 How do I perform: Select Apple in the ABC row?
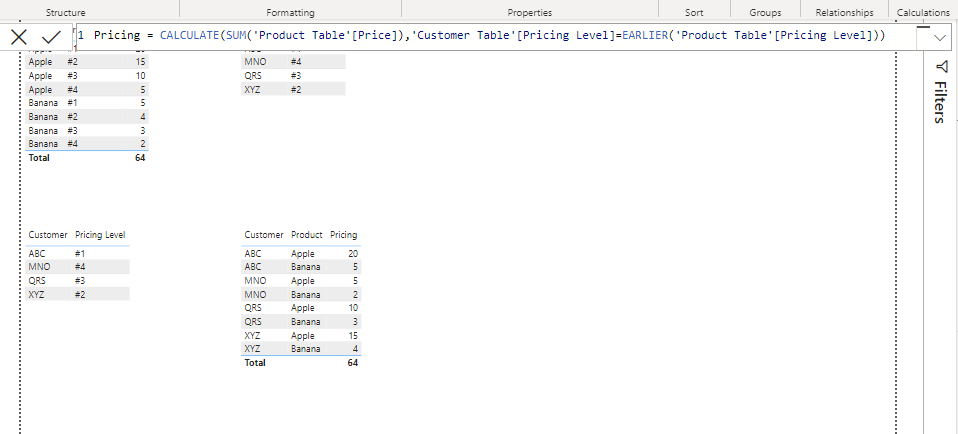point(302,253)
